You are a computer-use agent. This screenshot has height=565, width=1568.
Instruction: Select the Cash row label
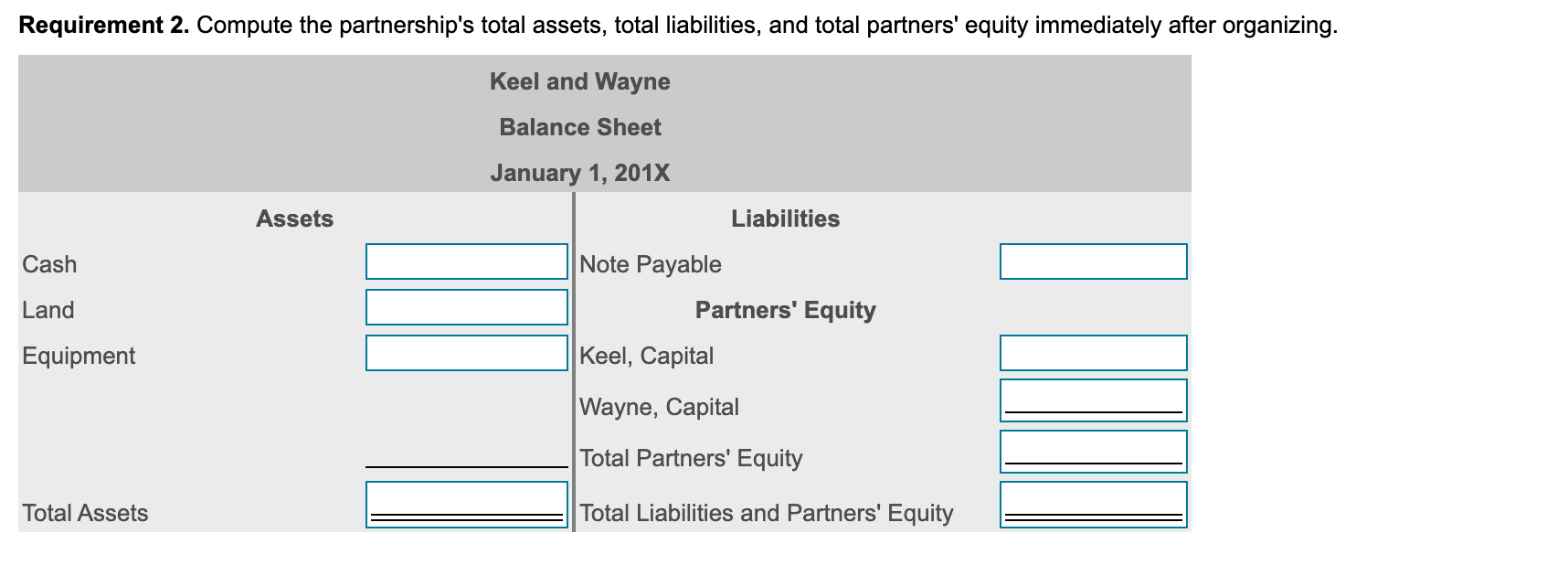pyautogui.click(x=48, y=264)
